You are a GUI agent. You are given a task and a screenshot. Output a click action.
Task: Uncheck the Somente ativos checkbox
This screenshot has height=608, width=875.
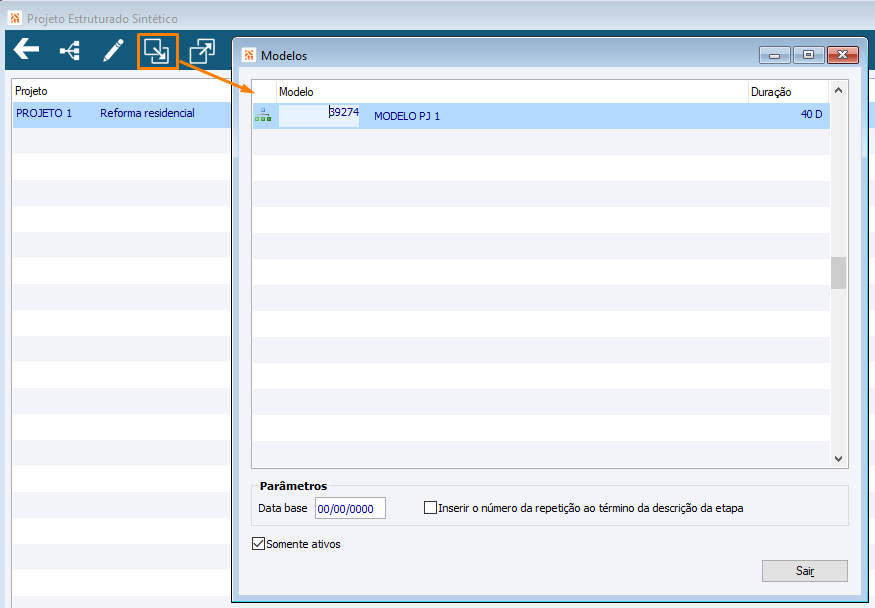point(258,543)
